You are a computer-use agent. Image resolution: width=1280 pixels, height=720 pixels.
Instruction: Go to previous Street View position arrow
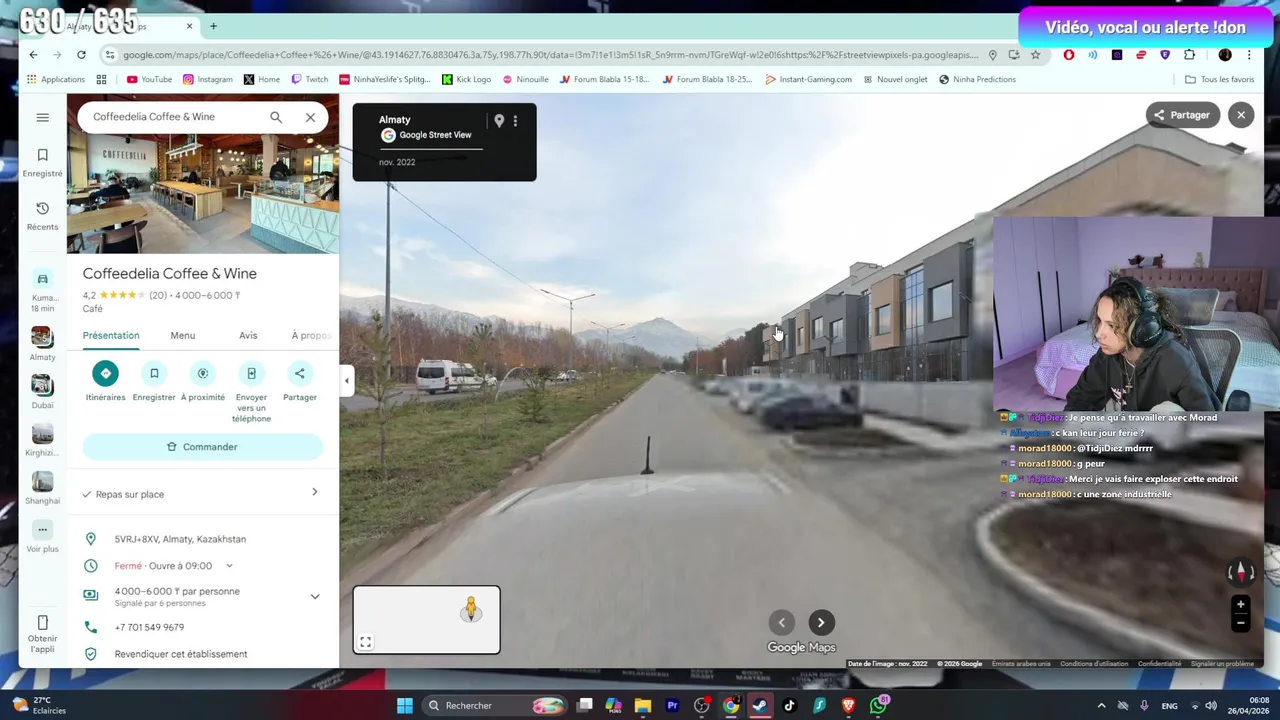coord(782,623)
